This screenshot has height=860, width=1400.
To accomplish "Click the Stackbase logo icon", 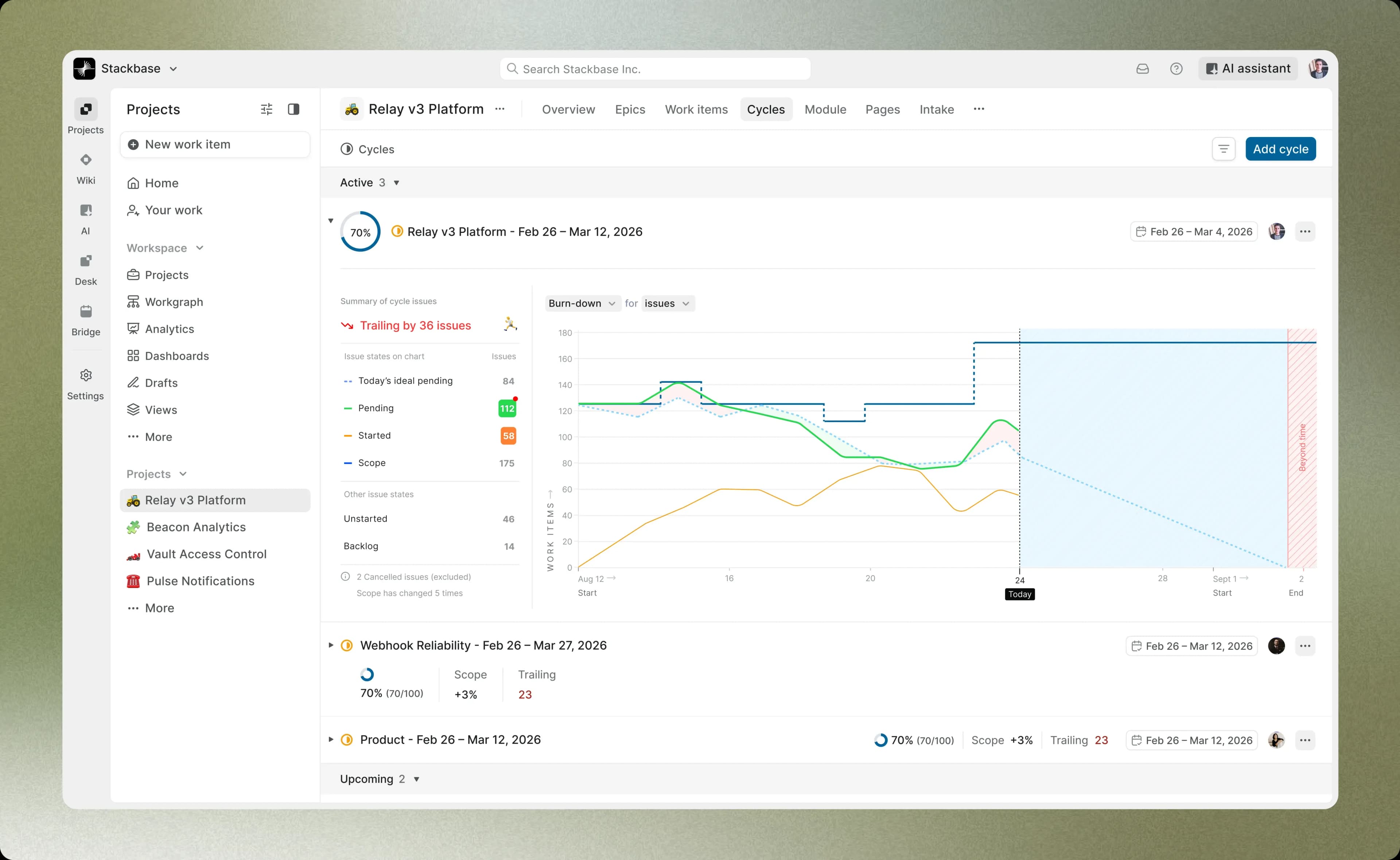I will (x=84, y=69).
